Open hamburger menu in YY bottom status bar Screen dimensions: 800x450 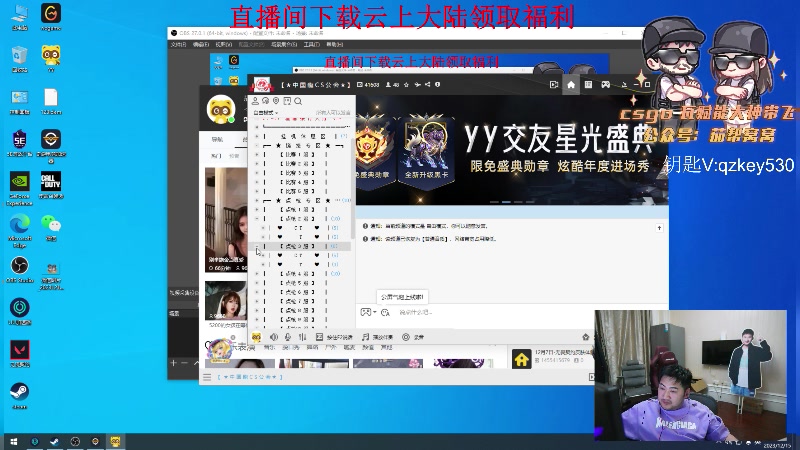point(207,377)
